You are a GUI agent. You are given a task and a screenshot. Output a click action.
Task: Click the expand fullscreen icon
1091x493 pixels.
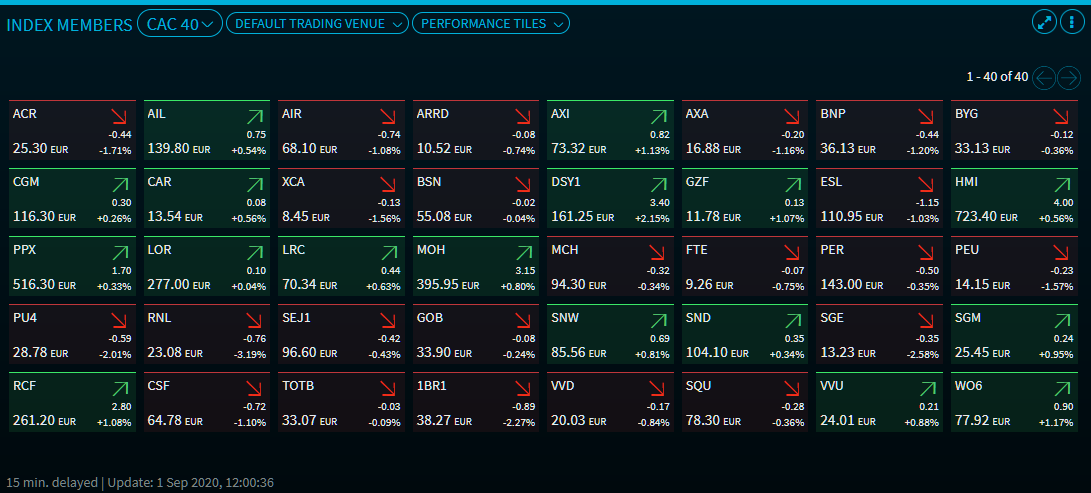[x=1045, y=23]
